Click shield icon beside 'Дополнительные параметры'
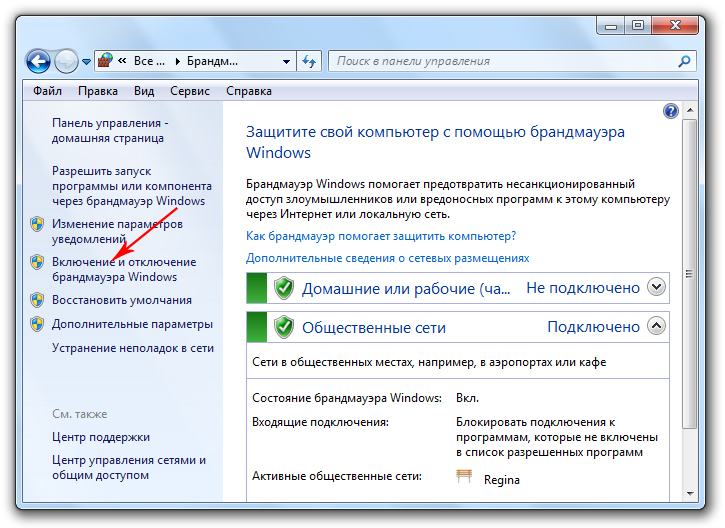Image resolution: width=725 pixels, height=528 pixels. [37, 324]
